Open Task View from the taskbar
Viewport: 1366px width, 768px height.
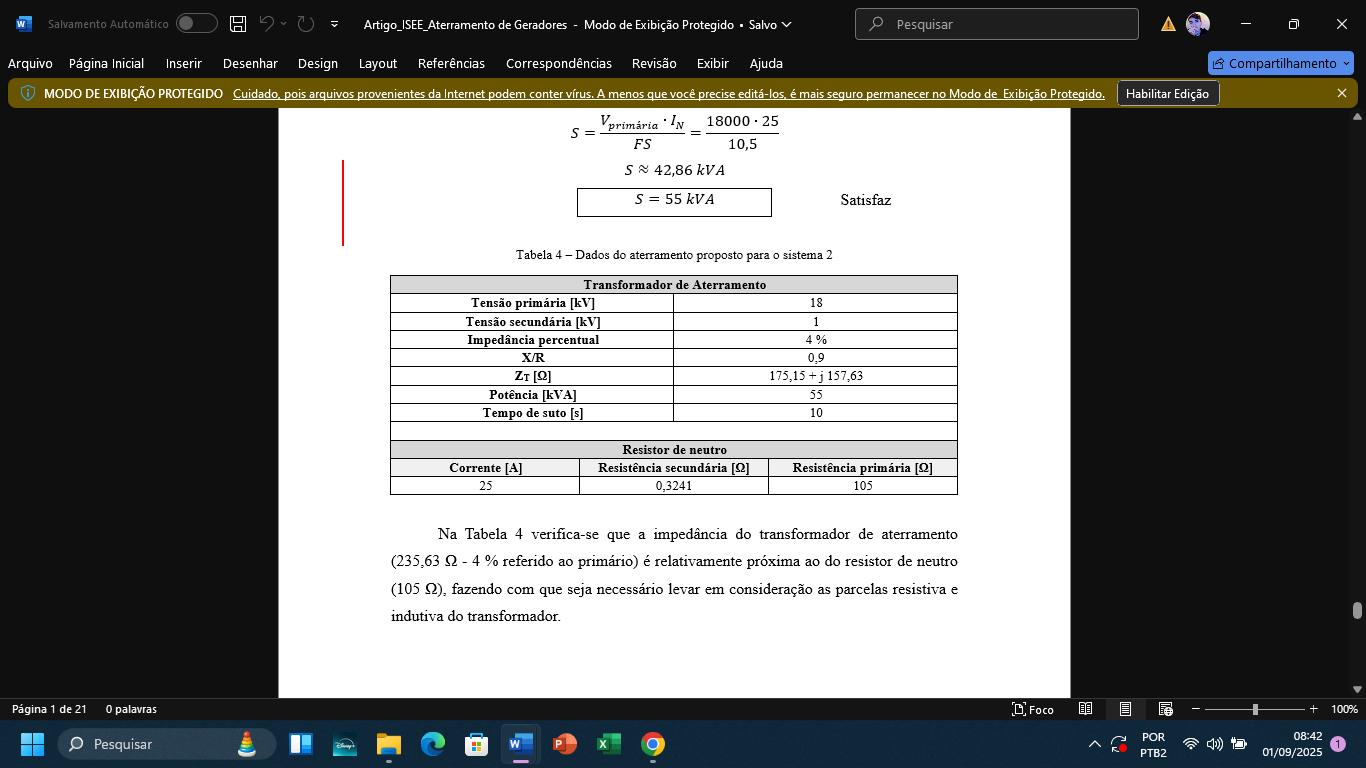(x=301, y=744)
